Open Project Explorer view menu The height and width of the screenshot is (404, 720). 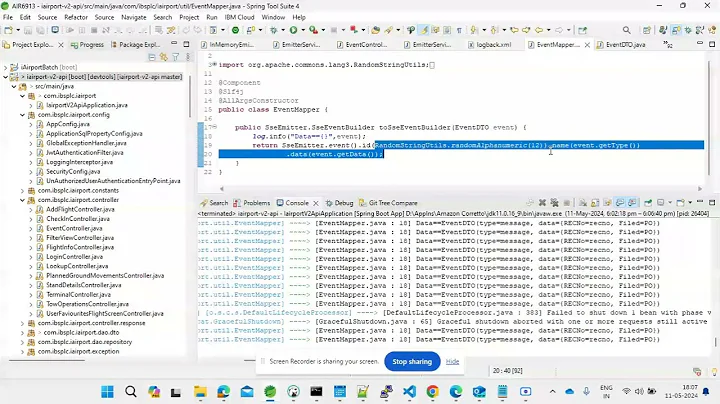click(x=187, y=57)
